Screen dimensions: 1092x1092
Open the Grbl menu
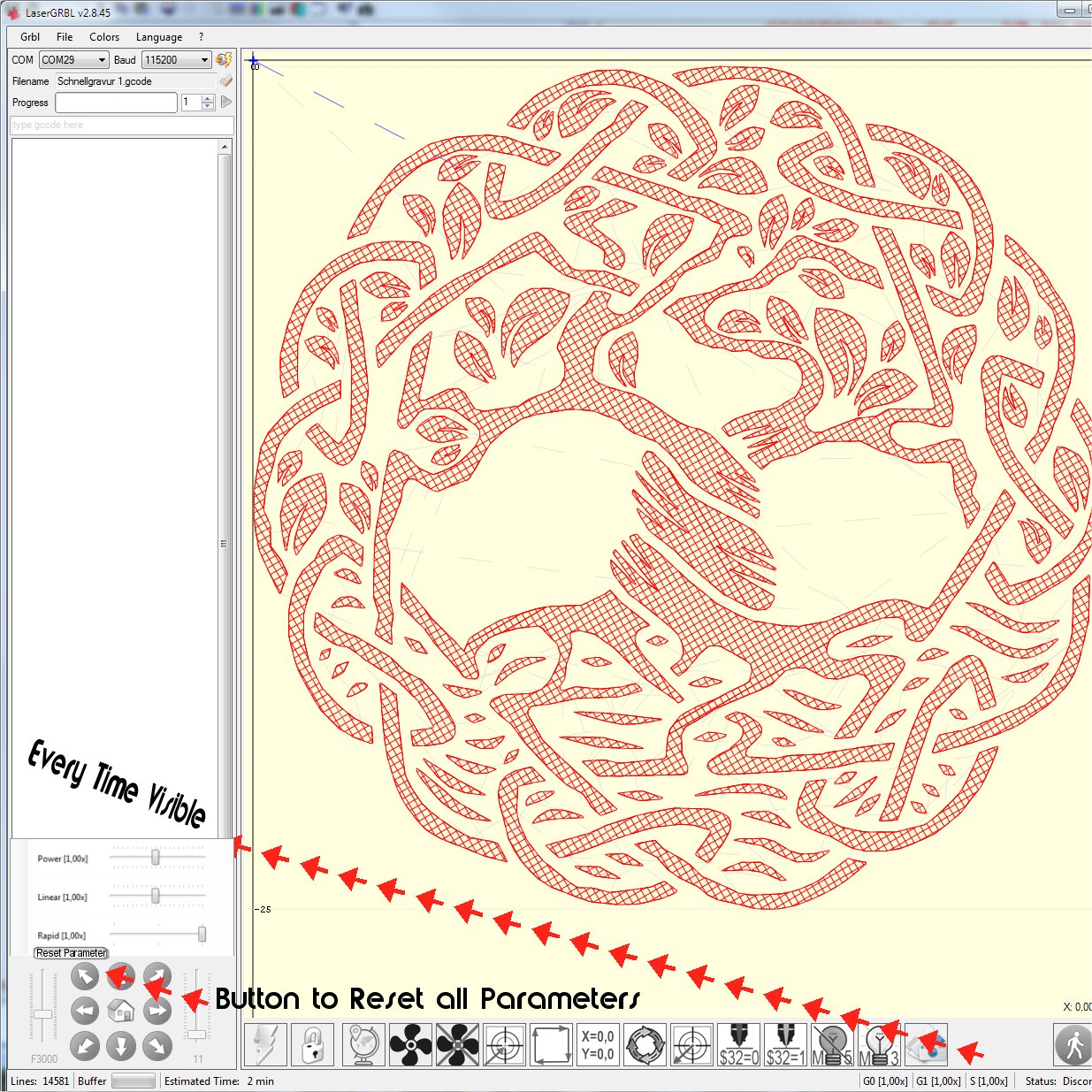point(30,37)
